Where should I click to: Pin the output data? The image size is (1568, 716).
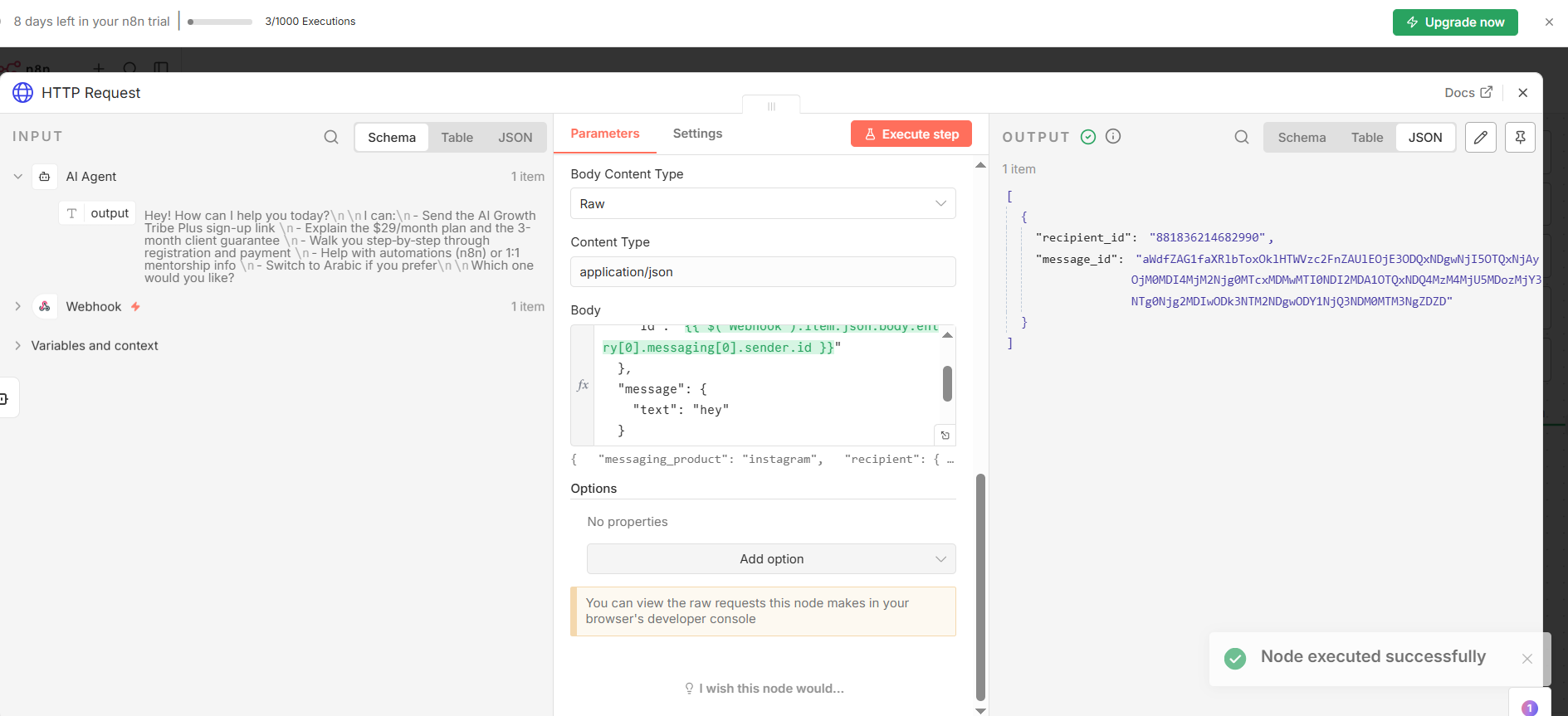(1520, 137)
